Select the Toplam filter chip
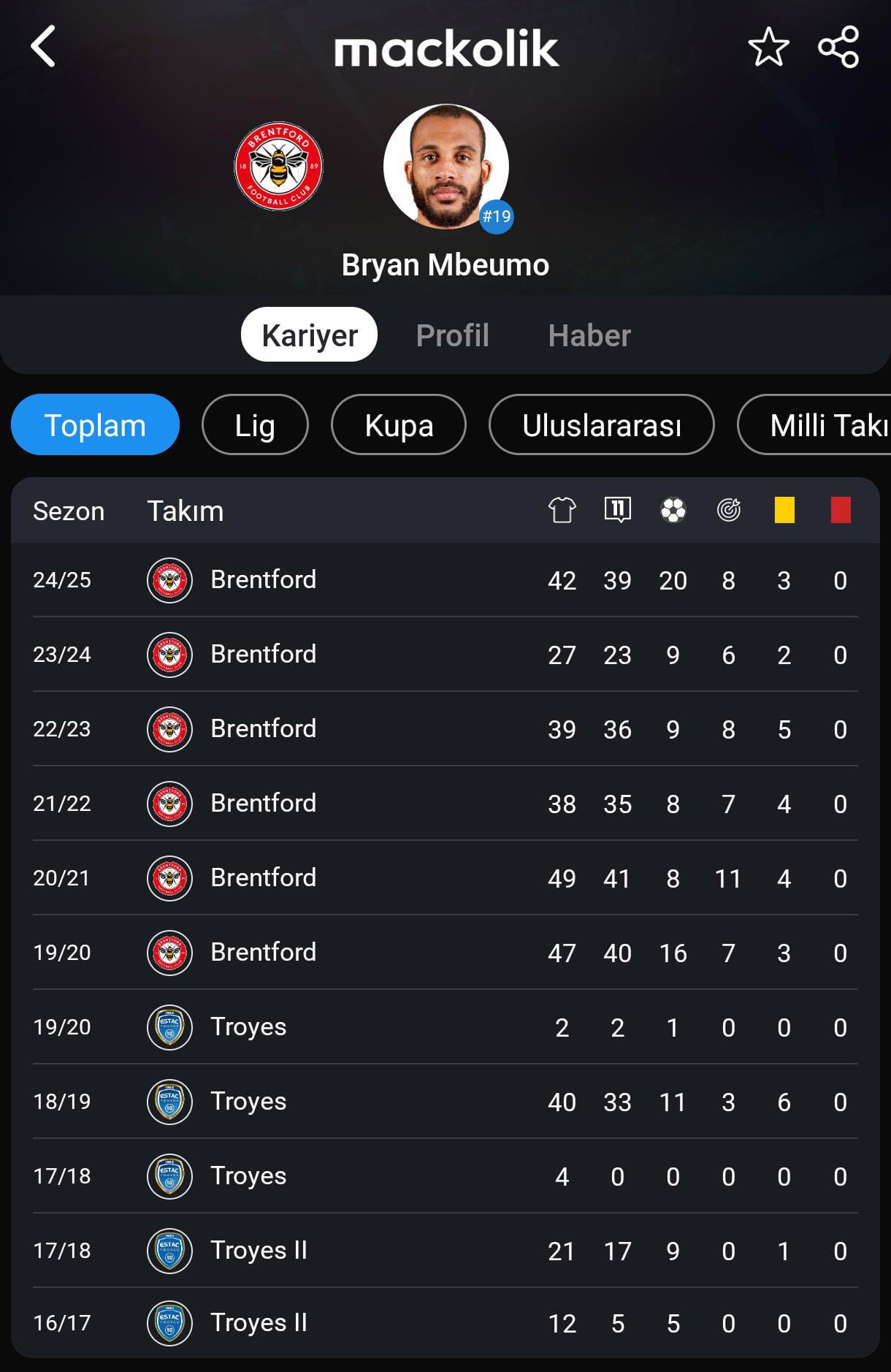This screenshot has height=1372, width=891. (95, 424)
